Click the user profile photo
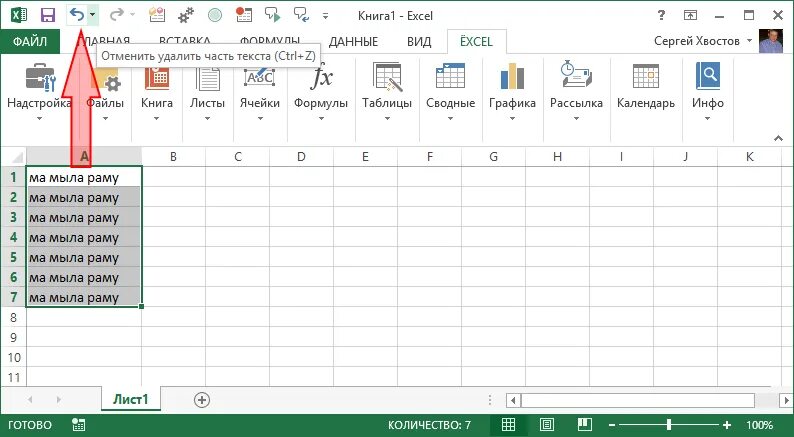 [x=771, y=41]
